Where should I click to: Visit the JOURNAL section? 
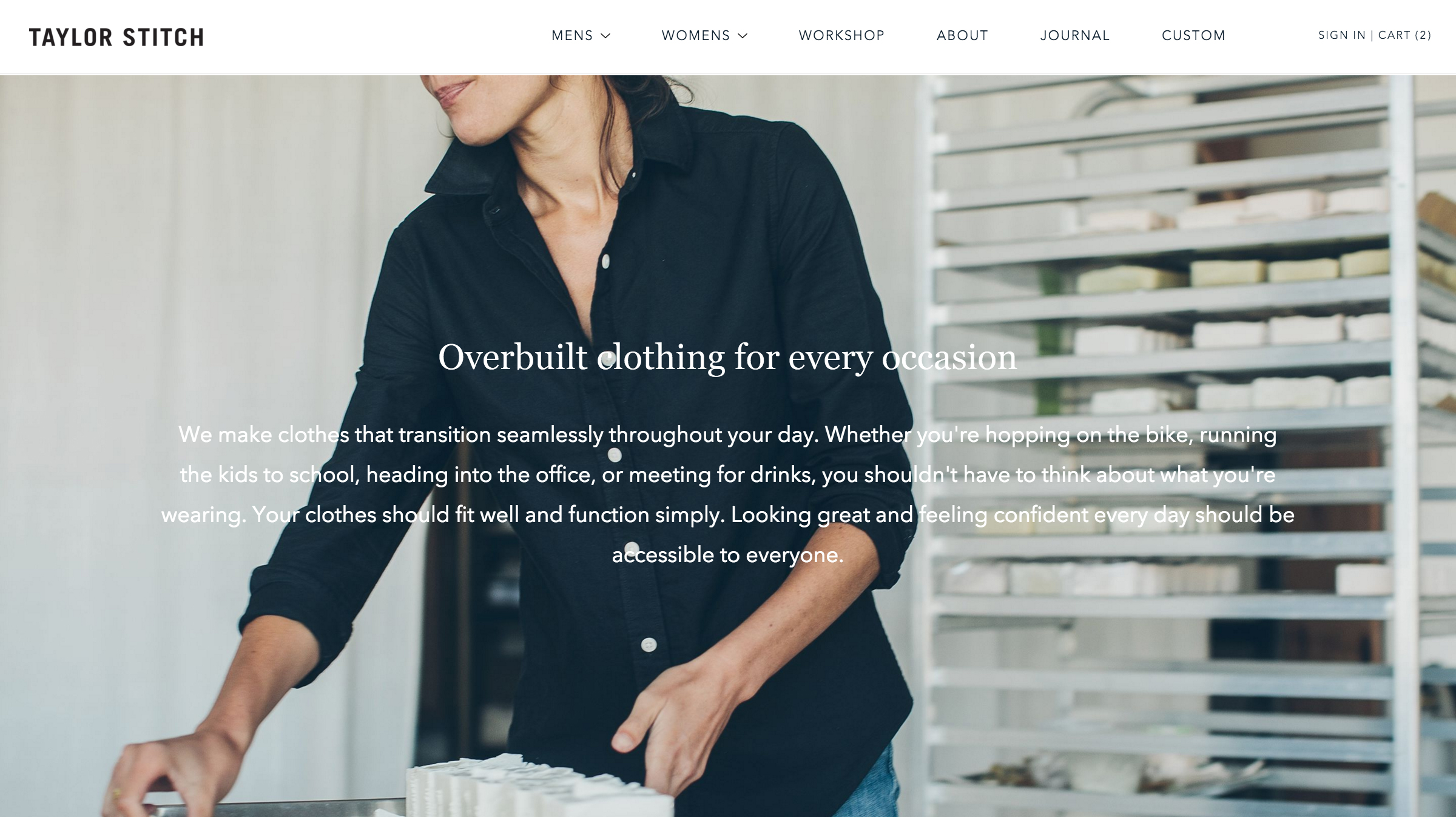coord(1075,36)
